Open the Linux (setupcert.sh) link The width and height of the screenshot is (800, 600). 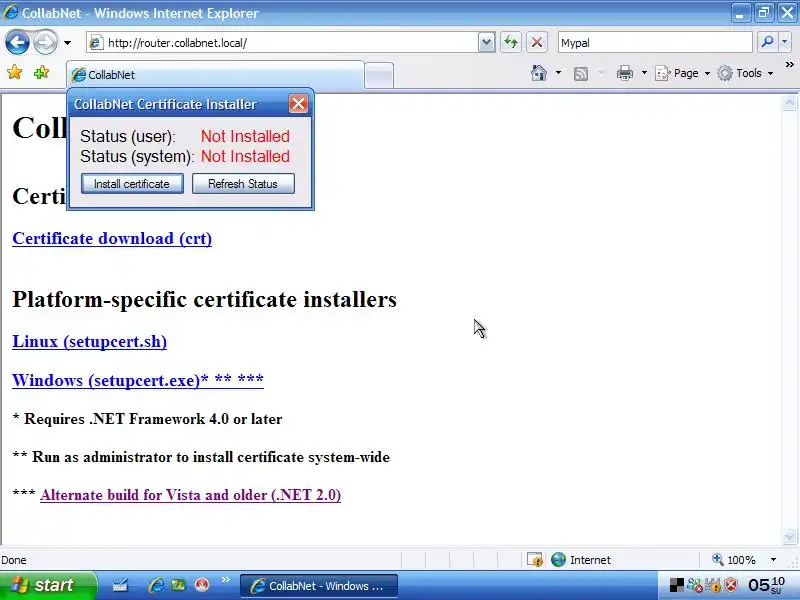coord(89,341)
